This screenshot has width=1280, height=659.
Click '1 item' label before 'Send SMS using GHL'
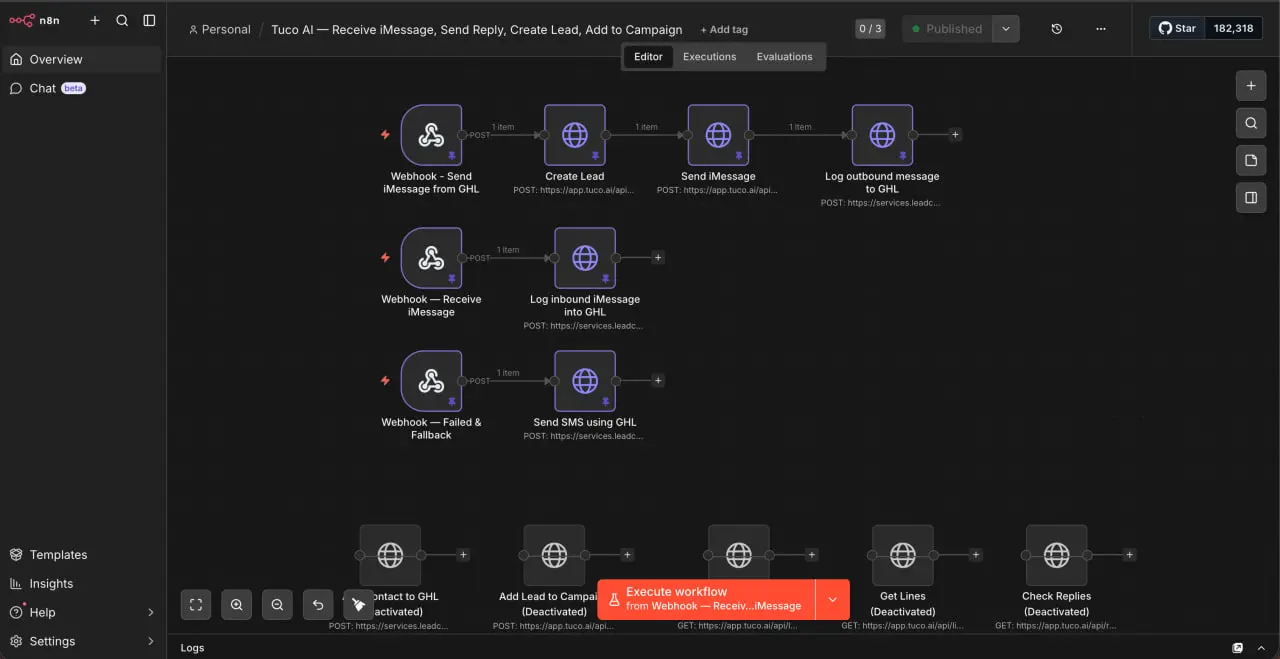click(508, 373)
